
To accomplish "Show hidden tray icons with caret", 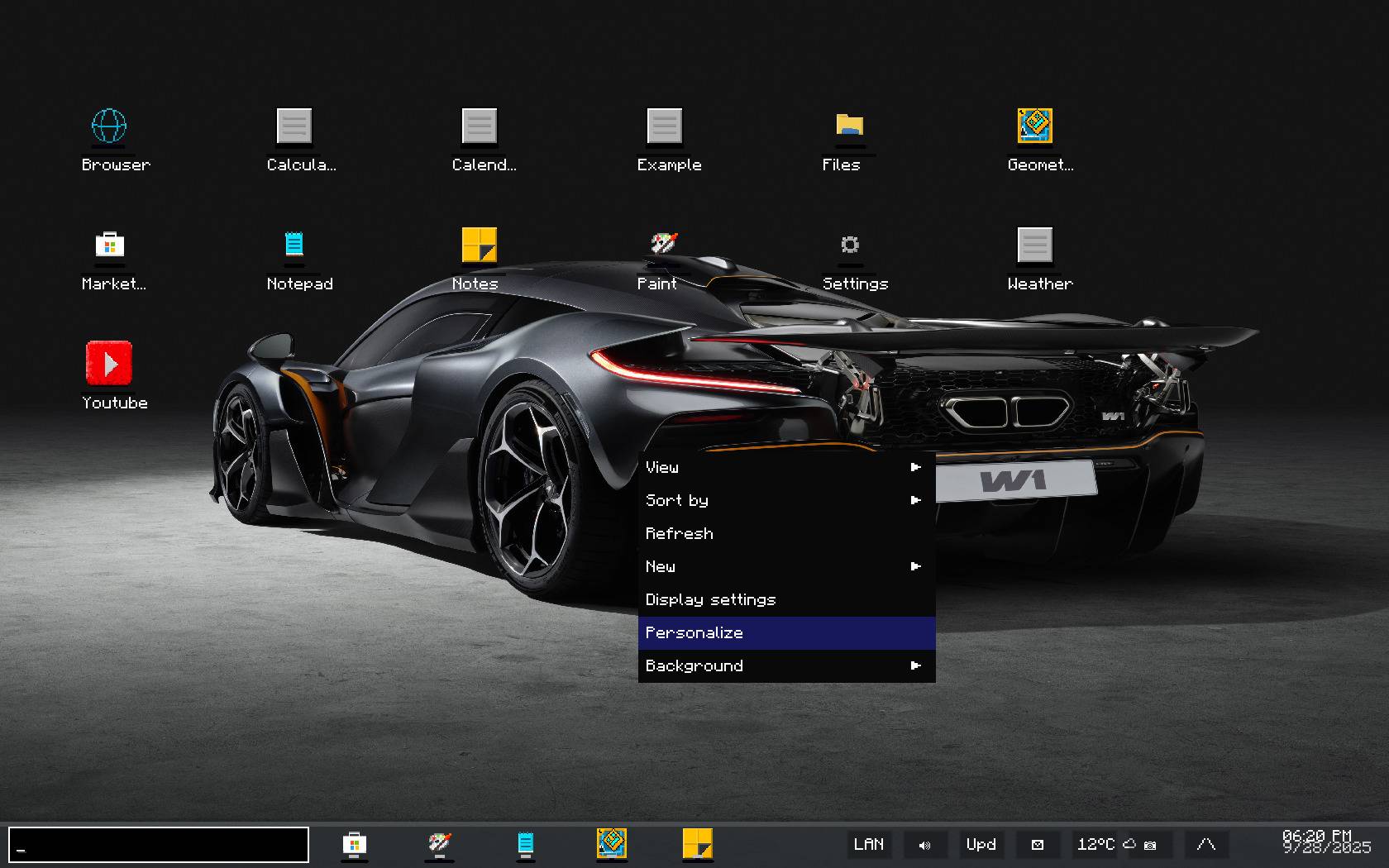I will tap(1205, 845).
